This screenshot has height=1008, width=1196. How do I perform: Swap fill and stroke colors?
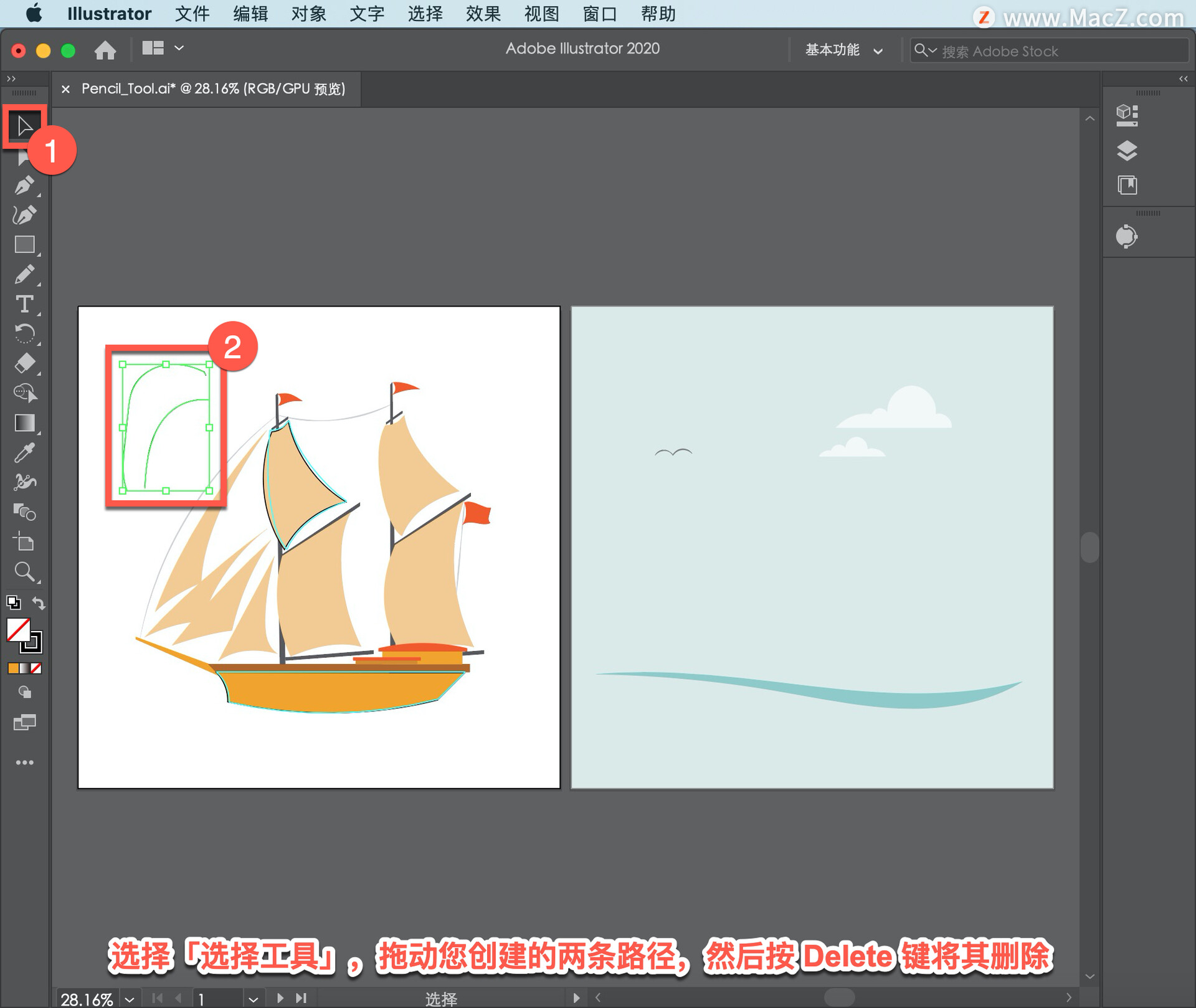[x=39, y=603]
